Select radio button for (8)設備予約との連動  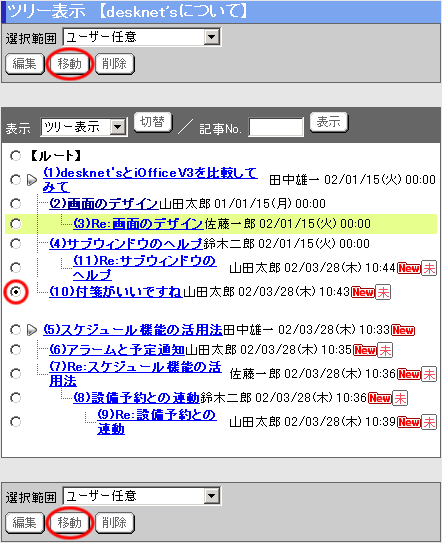tap(16, 398)
